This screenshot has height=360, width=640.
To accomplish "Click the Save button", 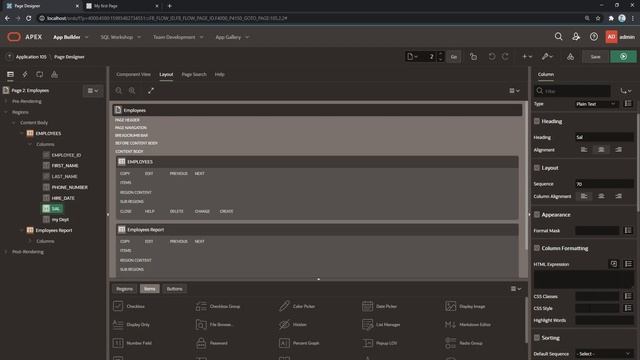I will pyautogui.click(x=595, y=57).
